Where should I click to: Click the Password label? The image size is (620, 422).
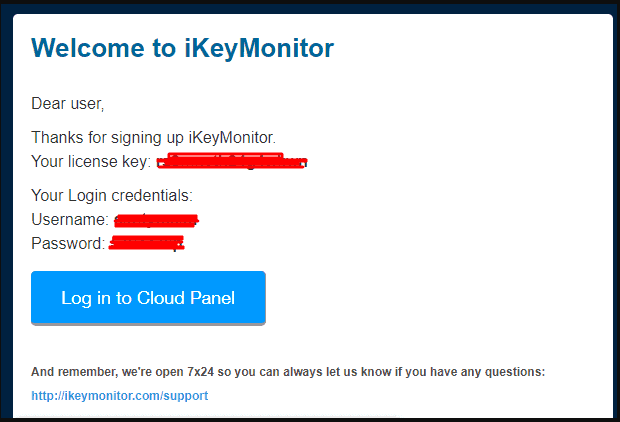pos(68,243)
